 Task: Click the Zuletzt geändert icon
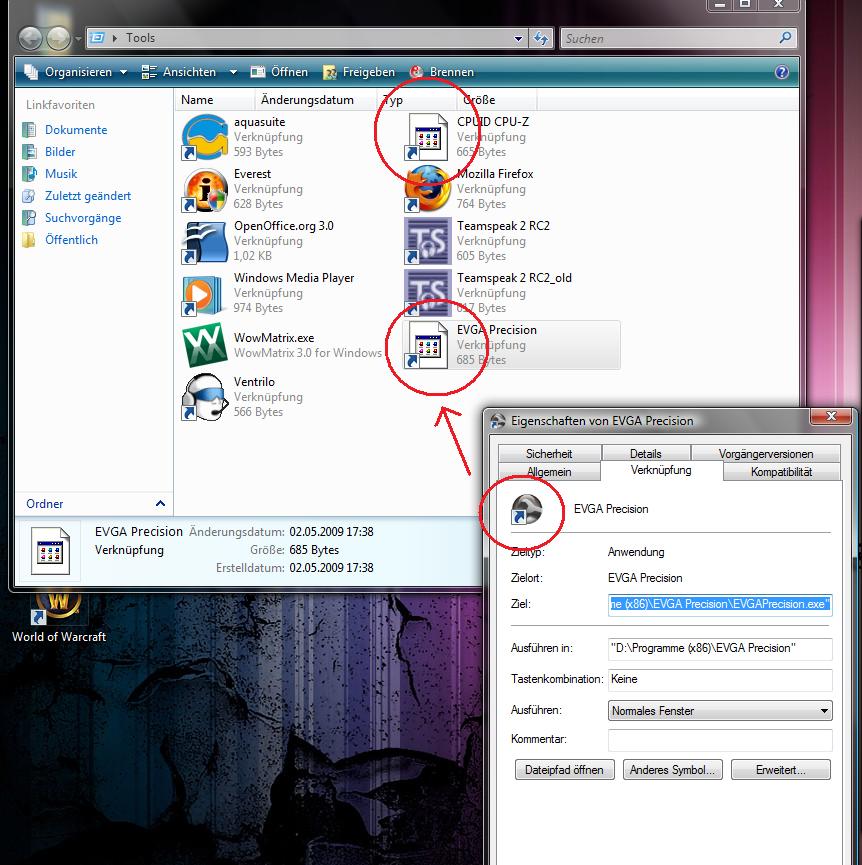(29, 196)
